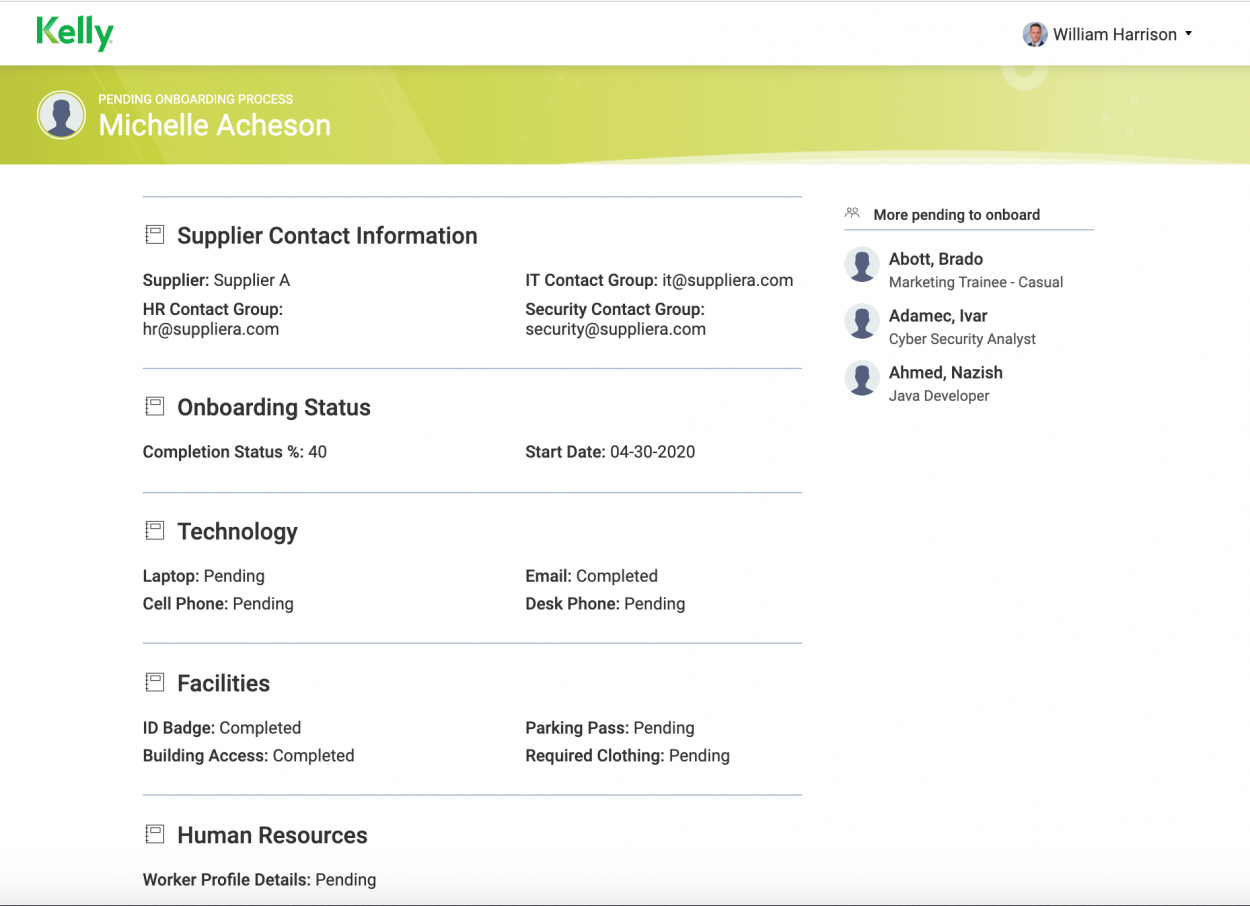Screen dimensions: 1250x906
Task: Select pending worker Abott, Brado
Action: (x=935, y=258)
